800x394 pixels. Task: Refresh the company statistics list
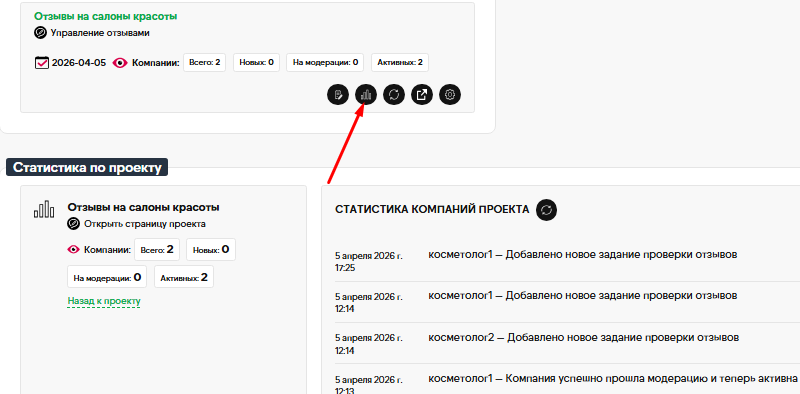pyautogui.click(x=546, y=210)
